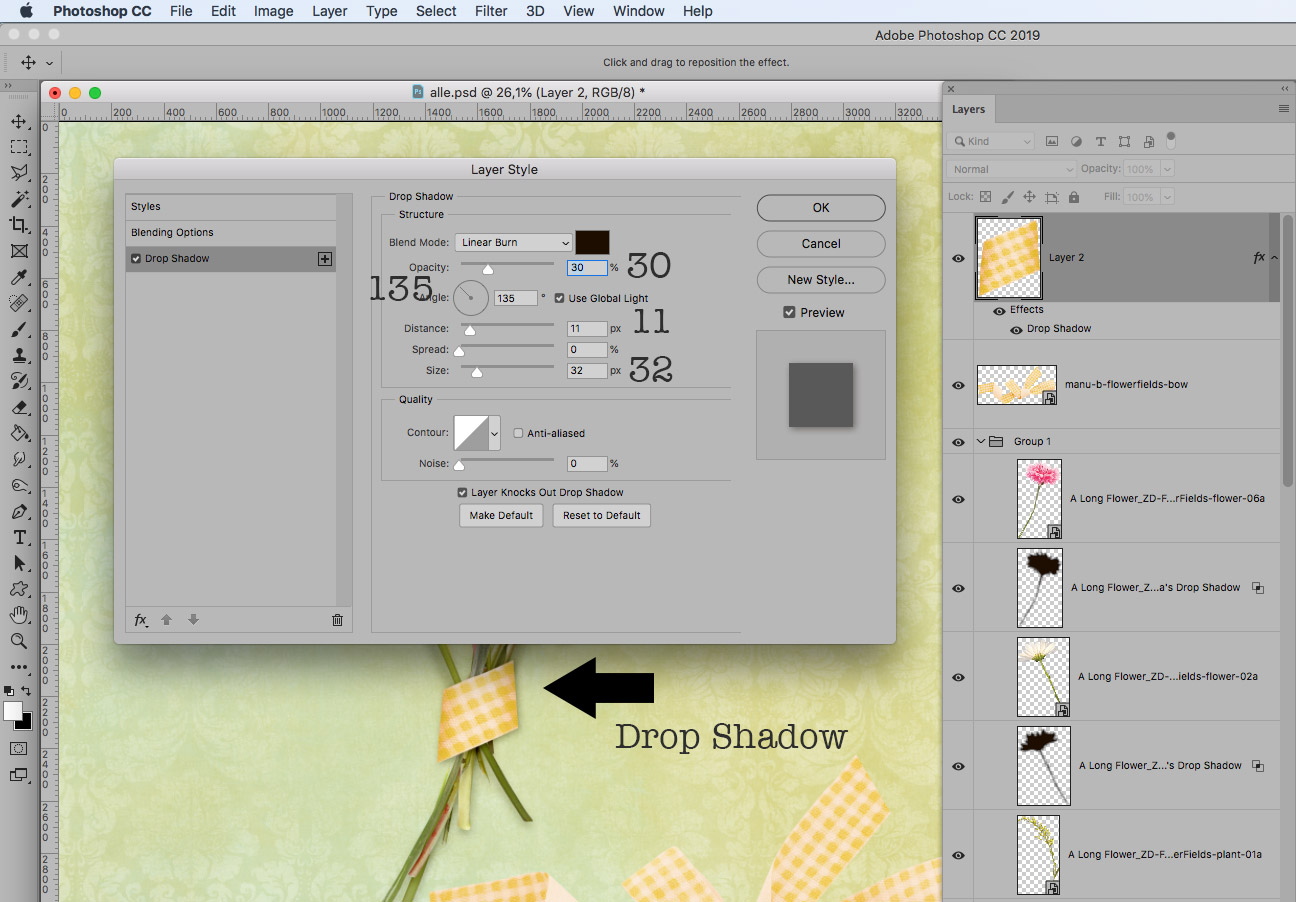The height and width of the screenshot is (902, 1296).
Task: Select the Horizontal Type tool
Action: (x=19, y=538)
